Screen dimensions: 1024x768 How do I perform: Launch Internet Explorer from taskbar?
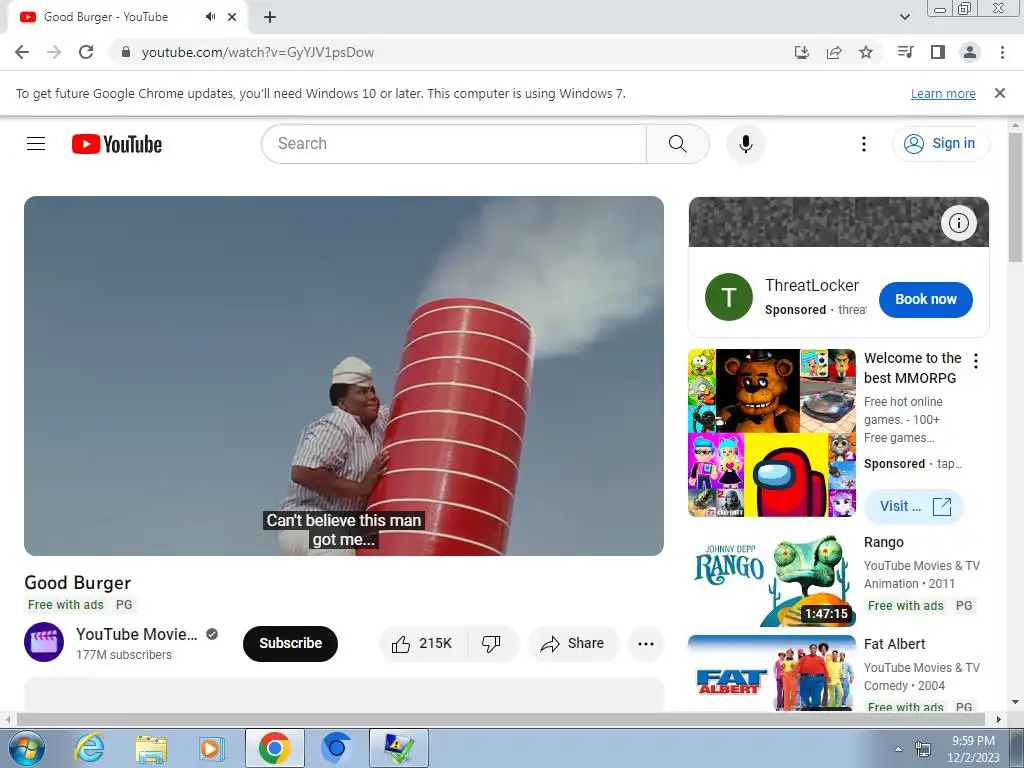pyautogui.click(x=88, y=748)
